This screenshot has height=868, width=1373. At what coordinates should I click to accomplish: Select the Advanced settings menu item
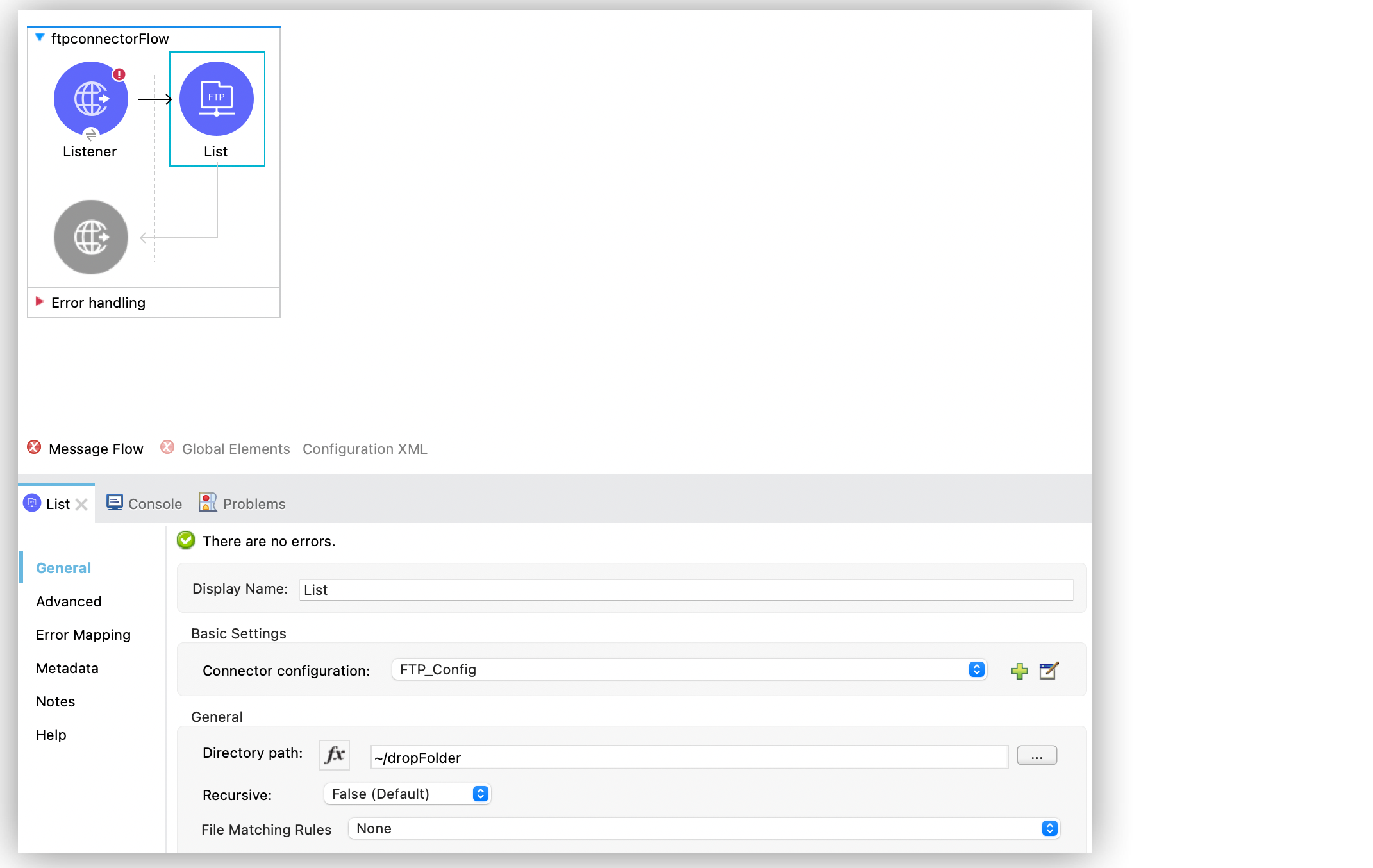tap(68, 601)
